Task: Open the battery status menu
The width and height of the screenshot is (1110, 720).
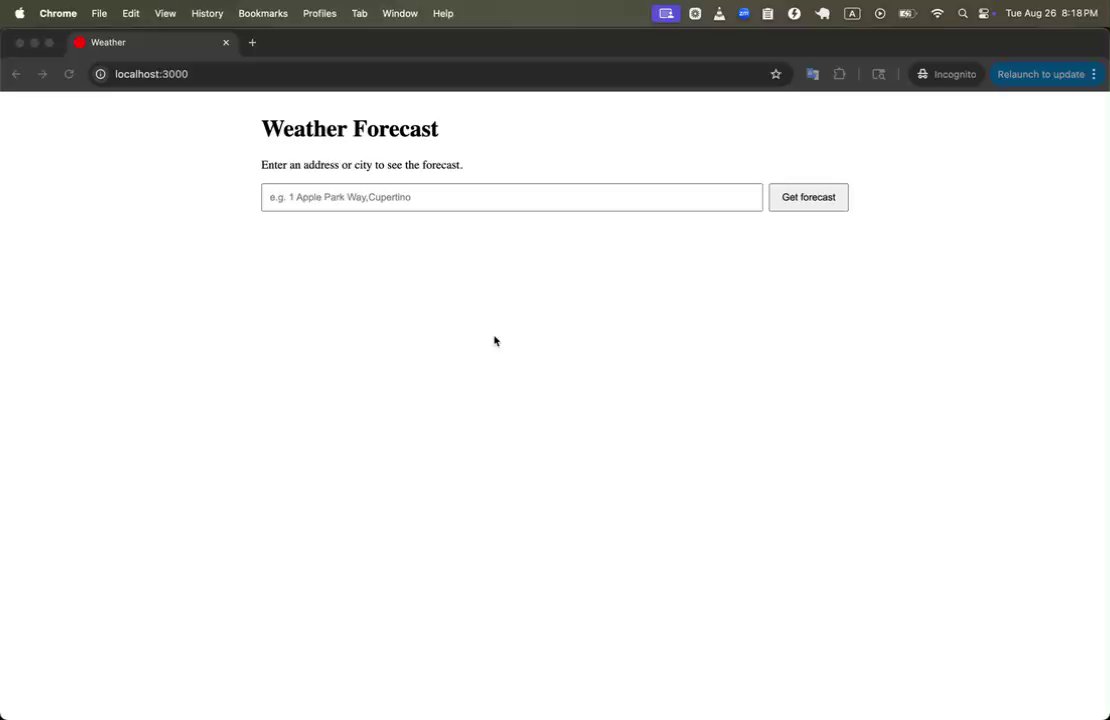Action: click(x=908, y=13)
